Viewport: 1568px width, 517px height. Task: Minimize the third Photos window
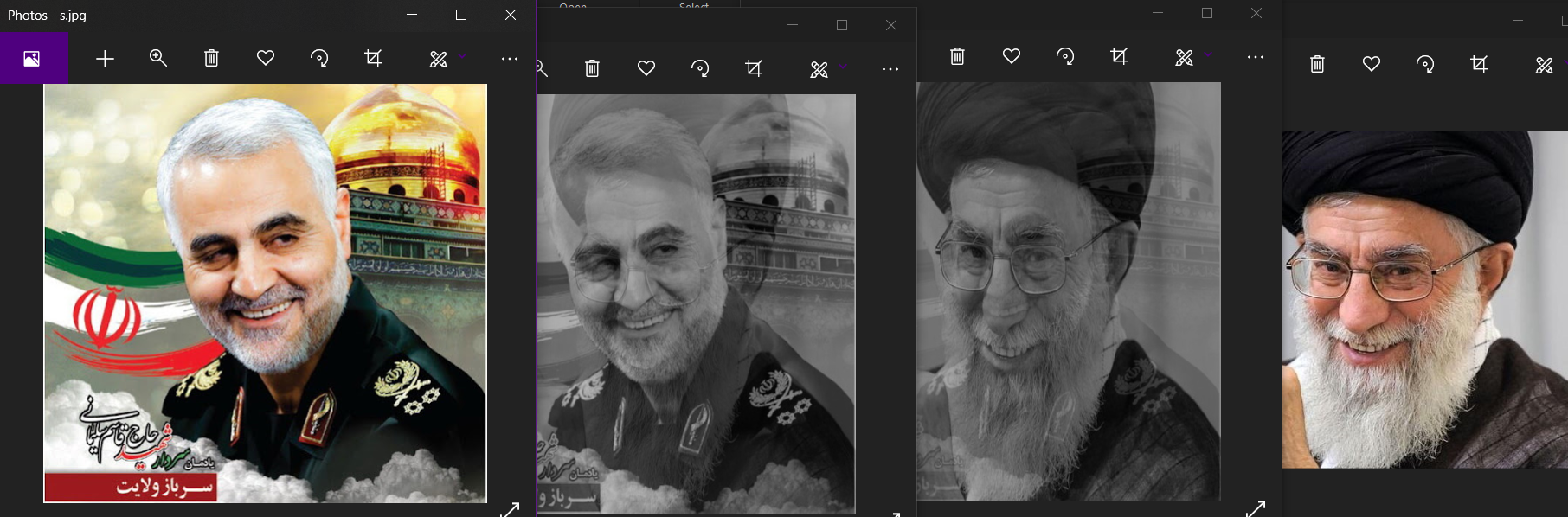tap(1158, 13)
